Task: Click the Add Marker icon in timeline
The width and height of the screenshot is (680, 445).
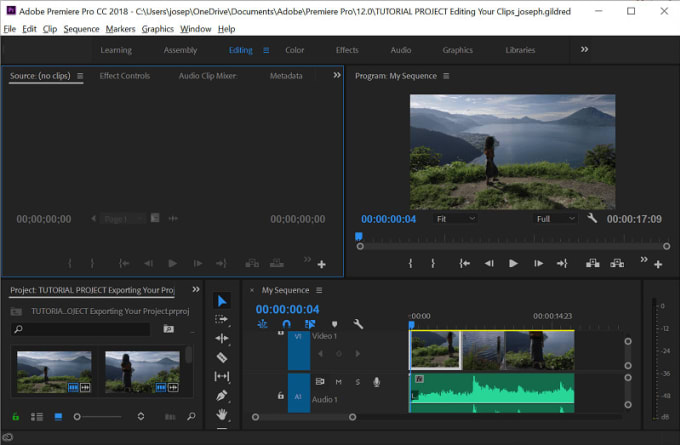Action: pyautogui.click(x=334, y=324)
